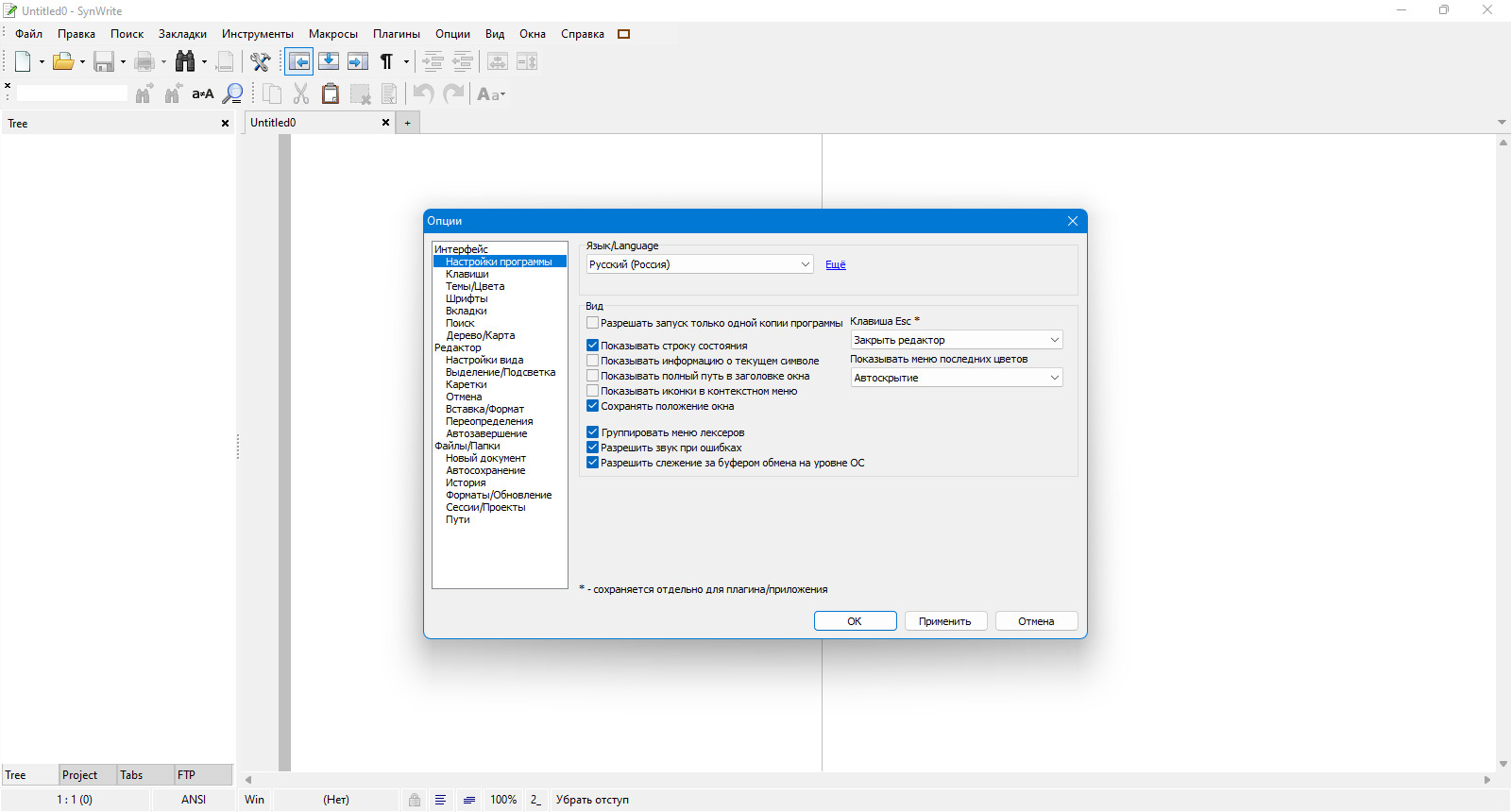
Task: Switch to the Project tab
Action: tap(80, 775)
